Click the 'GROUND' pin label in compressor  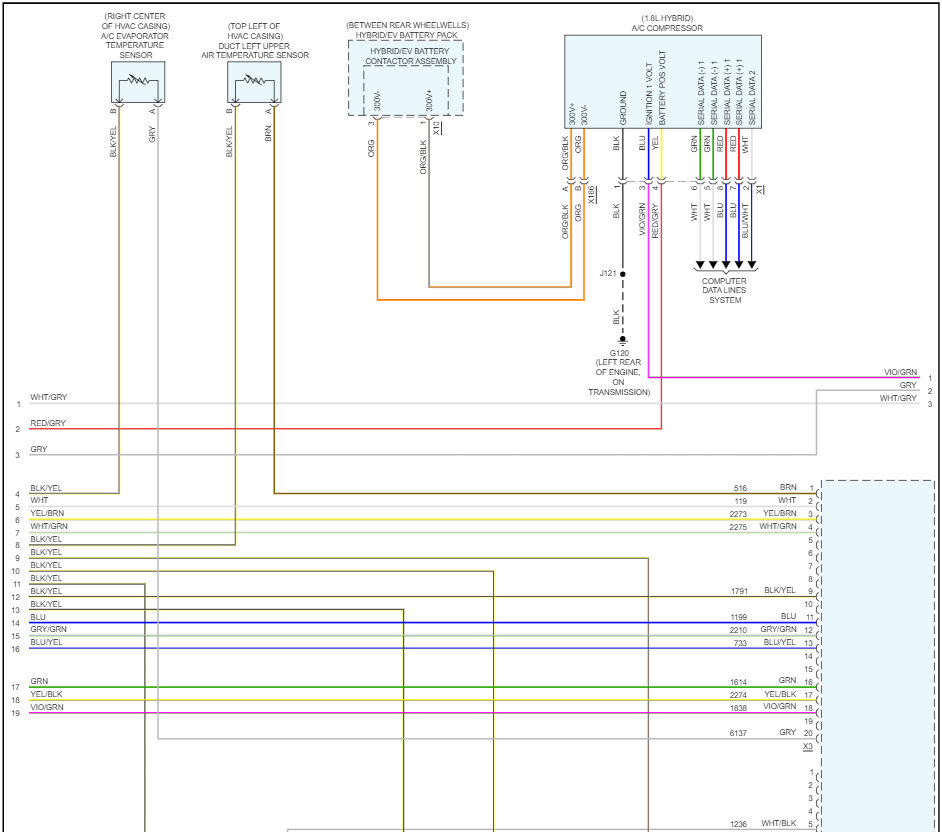click(623, 108)
